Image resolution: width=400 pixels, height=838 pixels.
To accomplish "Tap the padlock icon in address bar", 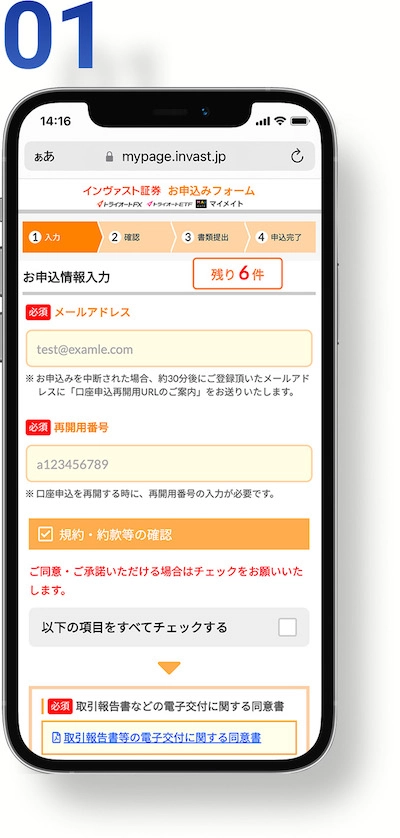I will click(x=110, y=157).
